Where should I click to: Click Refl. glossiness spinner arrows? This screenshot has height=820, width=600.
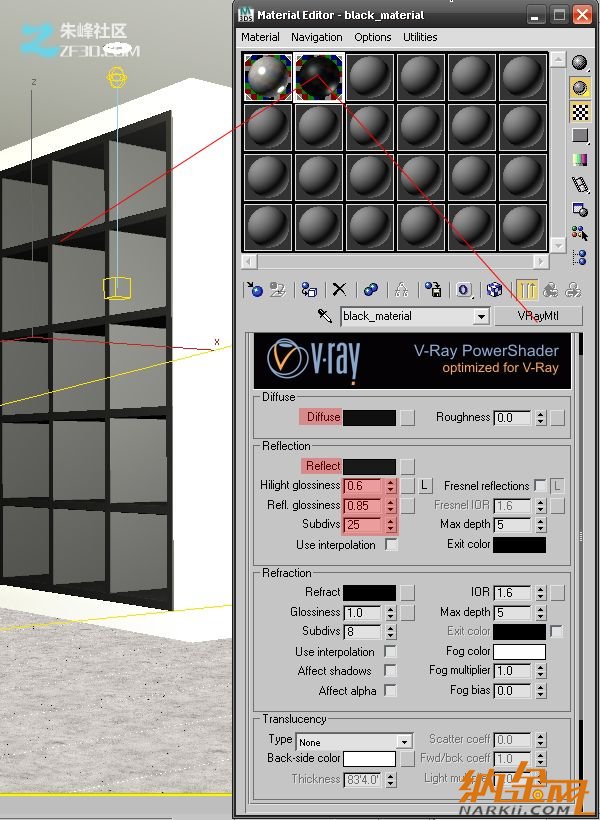[390, 506]
